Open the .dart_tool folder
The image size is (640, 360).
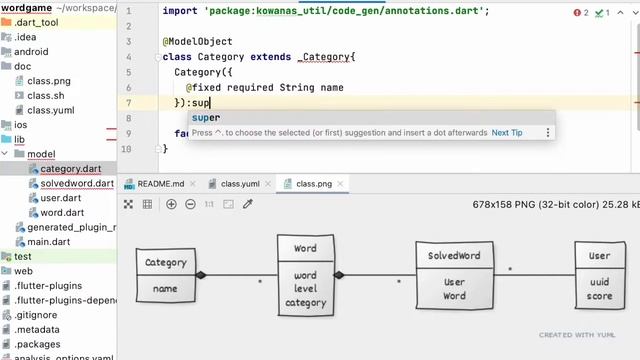(x=36, y=22)
